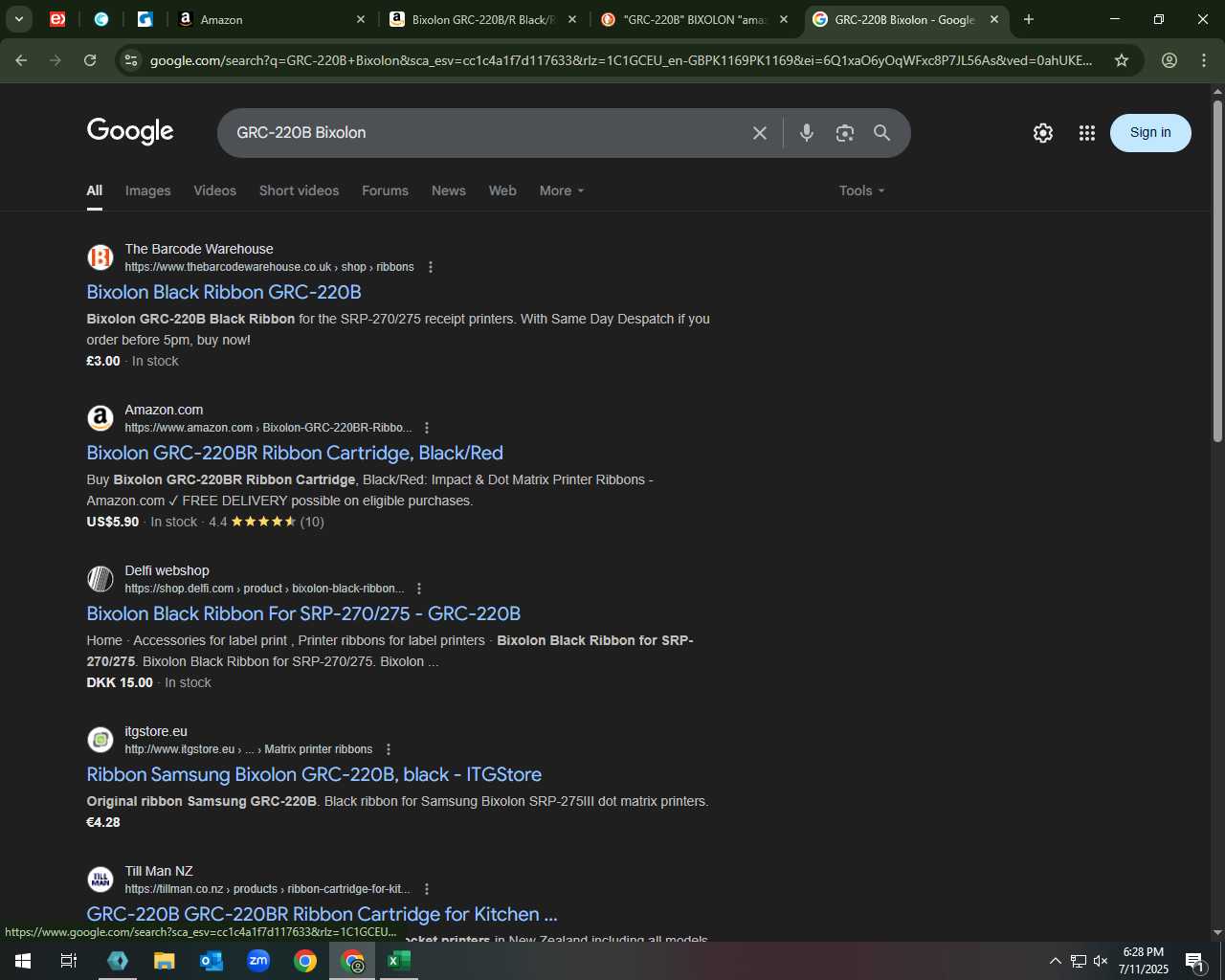1225x980 pixels.
Task: Click the £3.00 price text
Action: [103, 361]
